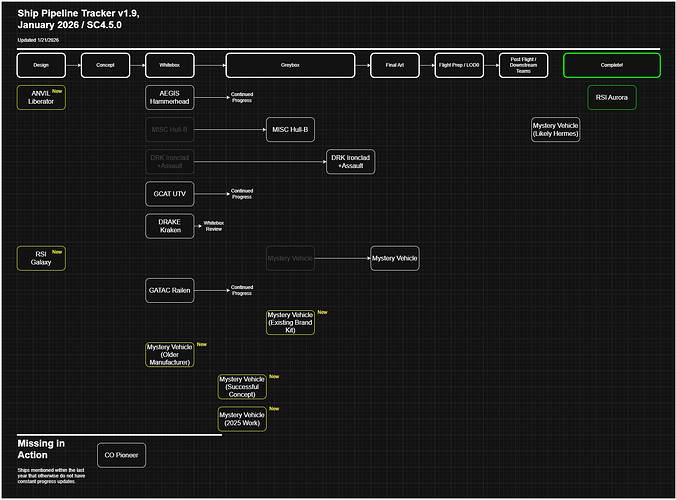Select the GATAC Railen box
Viewport: 676px width, 500px height.
(170, 290)
